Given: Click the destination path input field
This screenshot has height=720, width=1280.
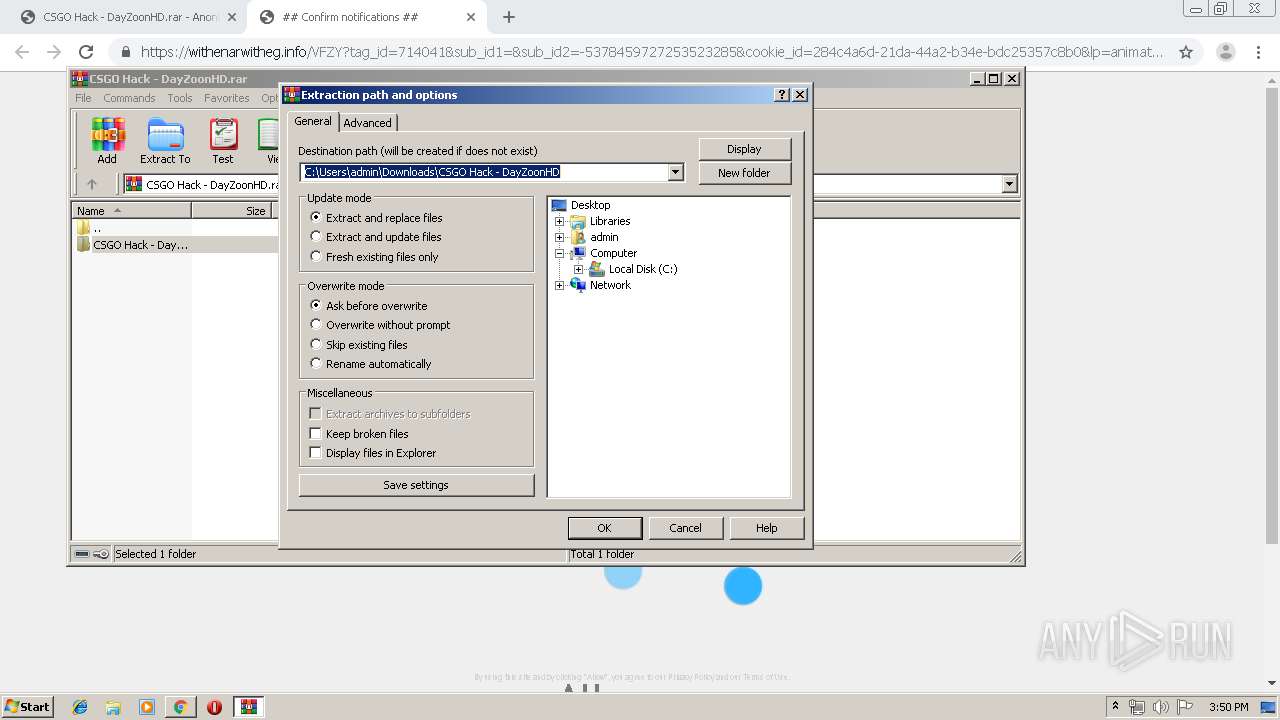Looking at the screenshot, I should [484, 172].
